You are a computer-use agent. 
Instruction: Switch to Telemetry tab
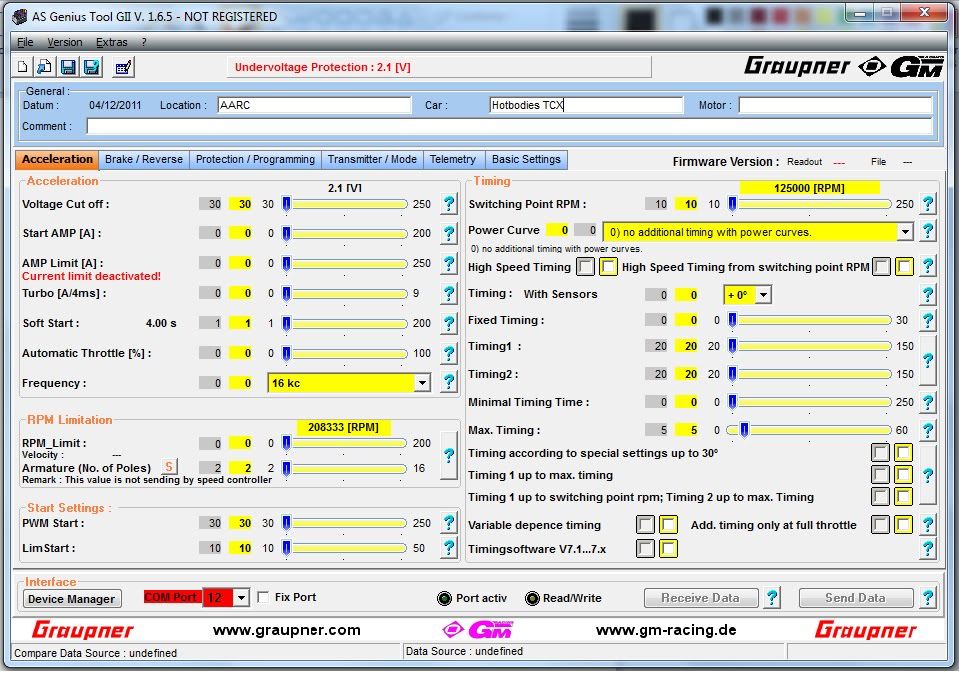(453, 160)
